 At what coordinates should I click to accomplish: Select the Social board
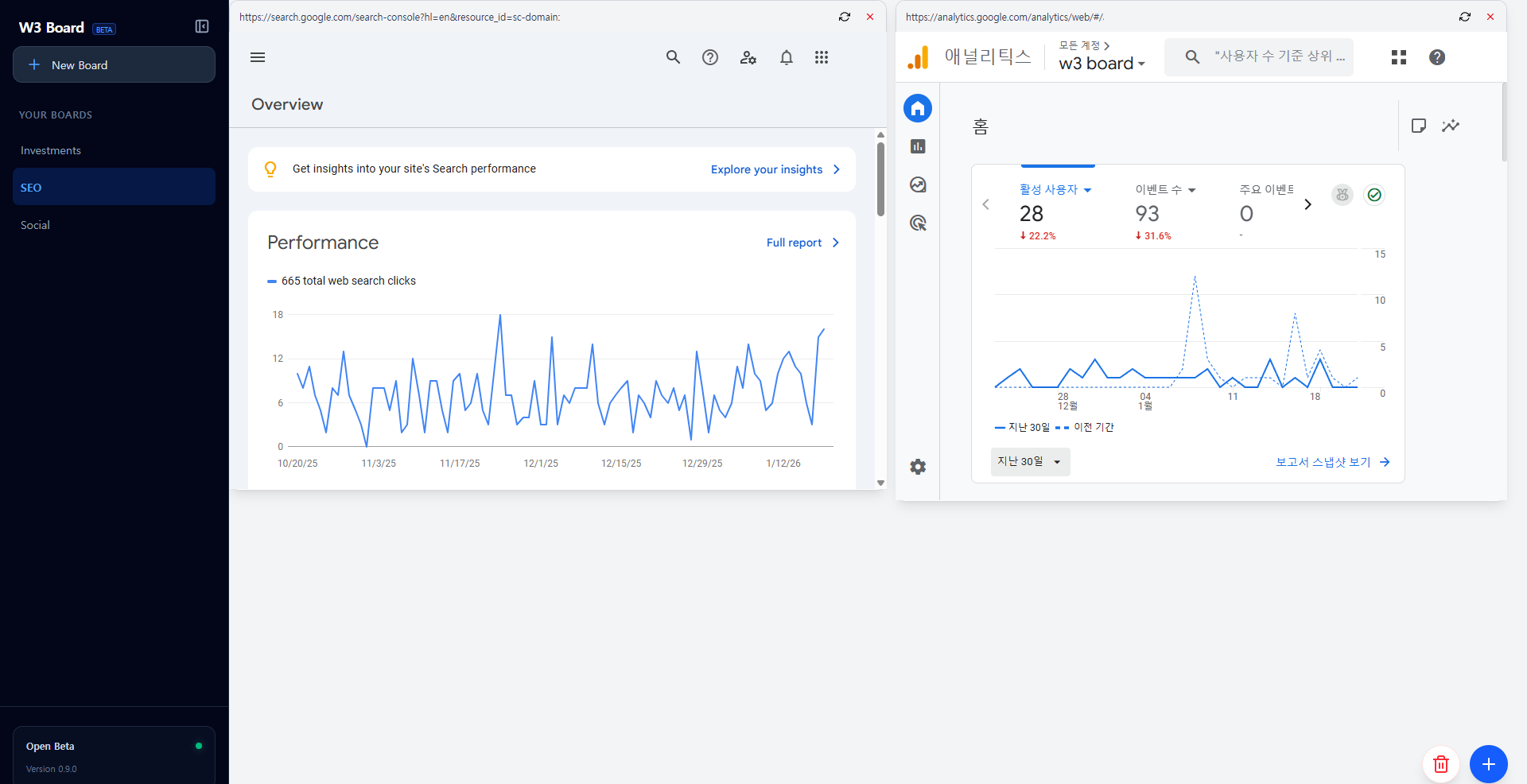point(35,225)
